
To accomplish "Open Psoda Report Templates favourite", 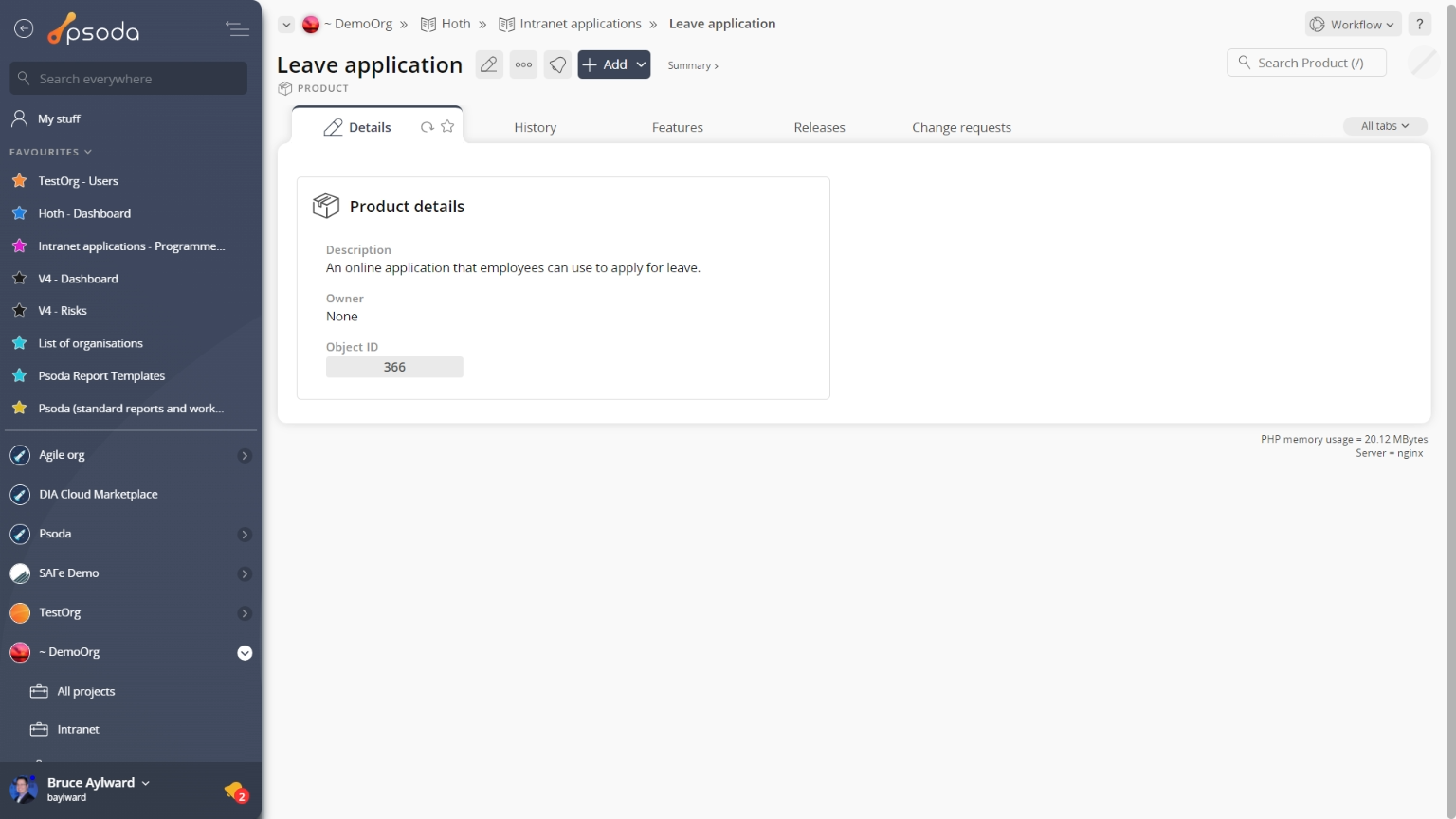I will click(x=101, y=376).
